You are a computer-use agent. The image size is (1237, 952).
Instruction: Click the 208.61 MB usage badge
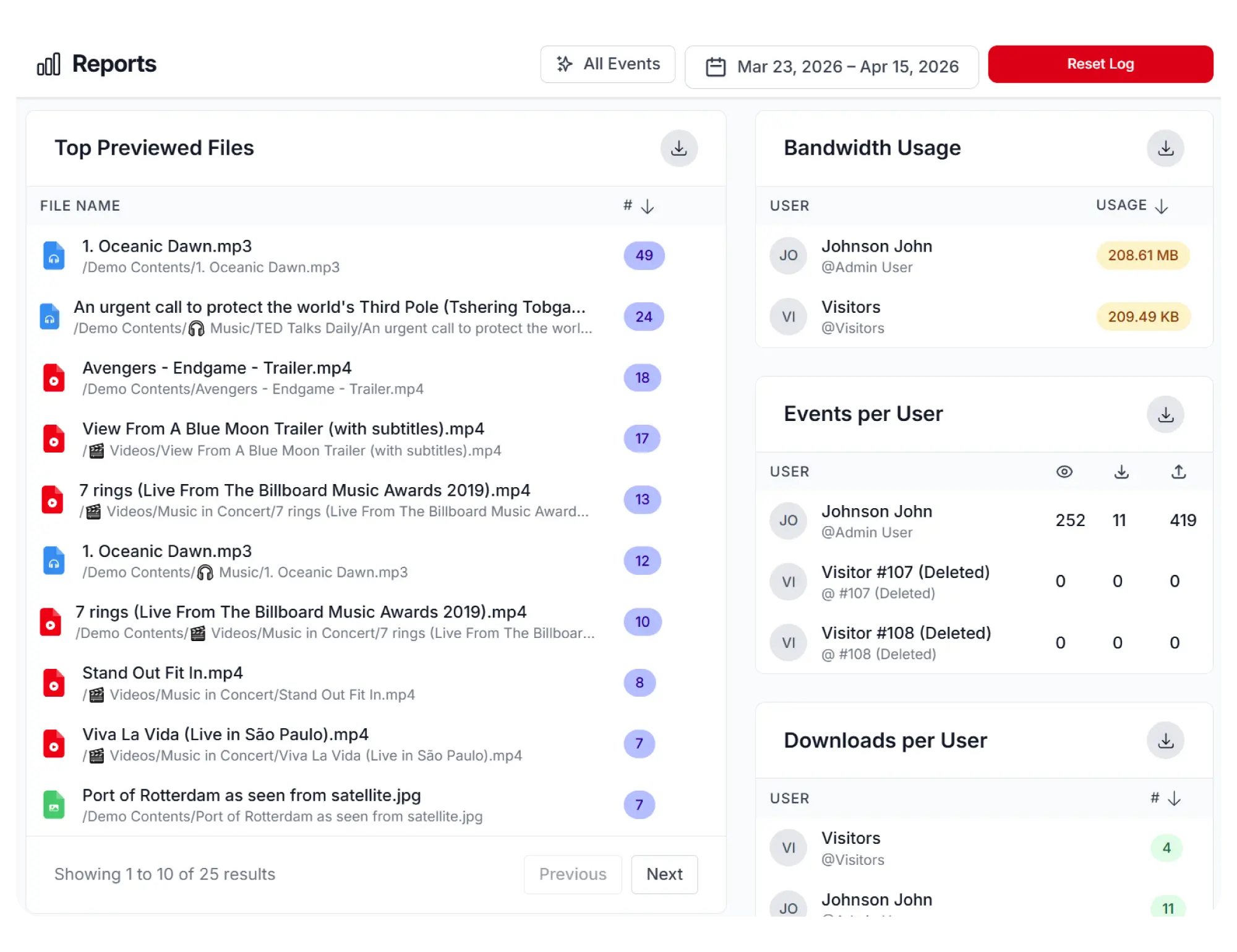1143,255
